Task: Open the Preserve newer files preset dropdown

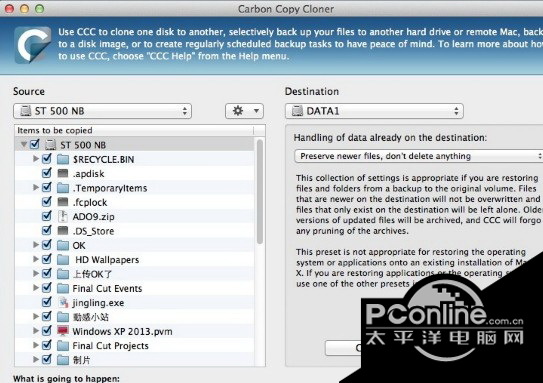Action: (419, 156)
